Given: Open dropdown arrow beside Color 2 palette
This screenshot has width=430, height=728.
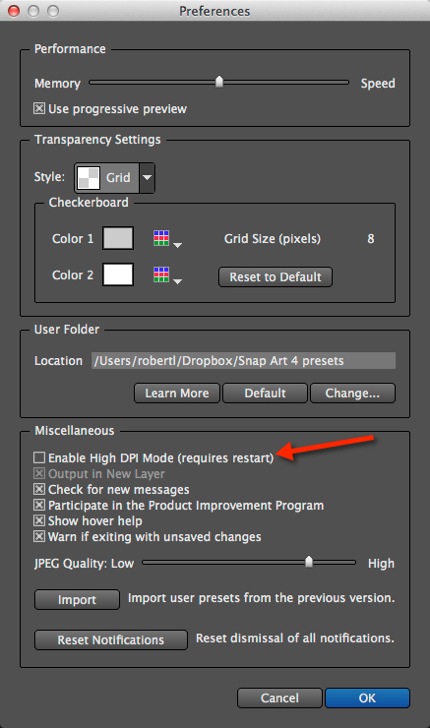Looking at the screenshot, I should coord(177,281).
